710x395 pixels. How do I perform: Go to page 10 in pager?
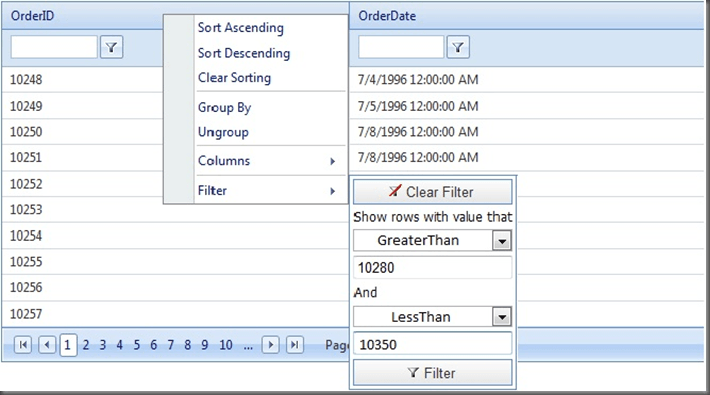tap(226, 345)
